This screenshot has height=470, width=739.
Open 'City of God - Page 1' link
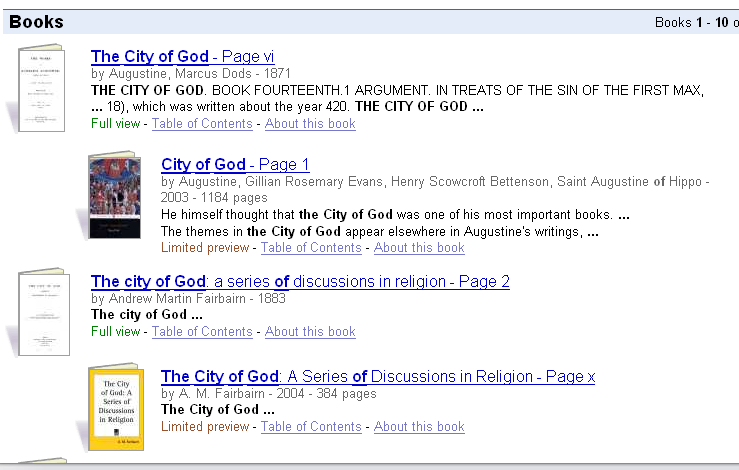tap(235, 165)
